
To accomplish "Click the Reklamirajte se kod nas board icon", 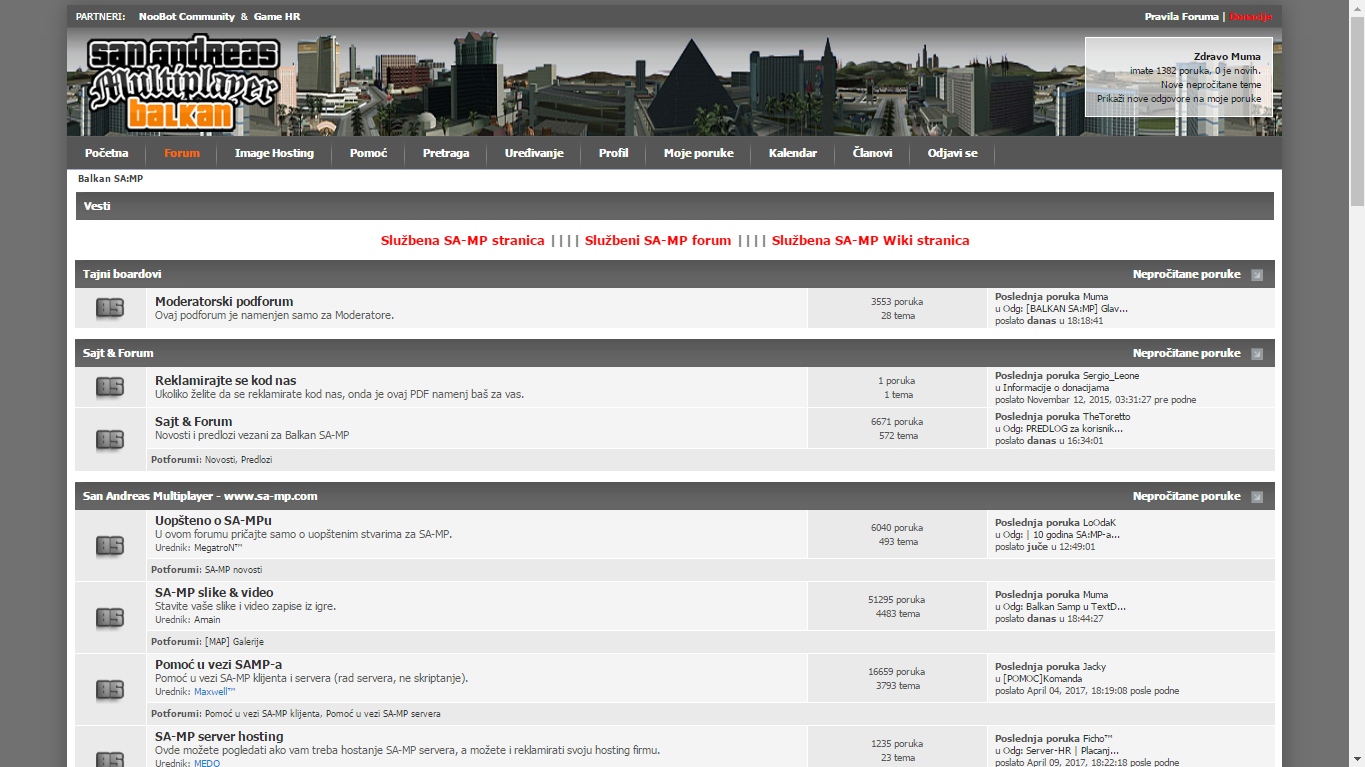I will pos(110,387).
